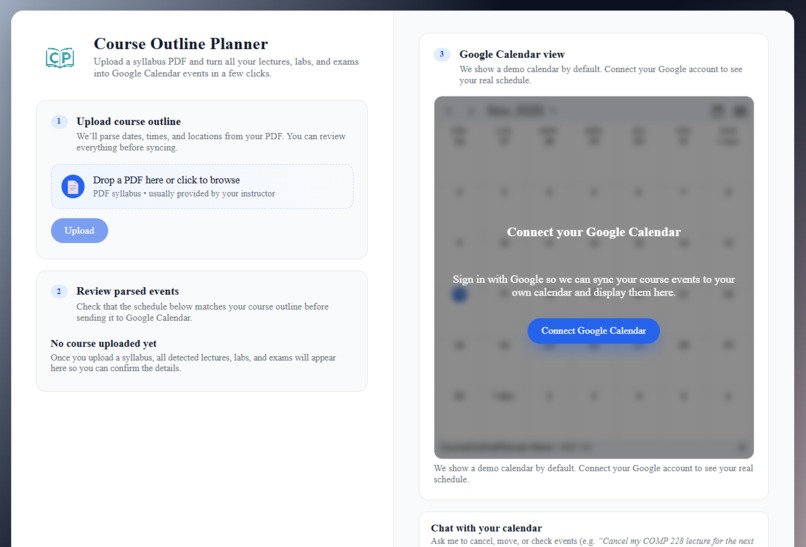Click the blue PDF document icon

(73, 187)
